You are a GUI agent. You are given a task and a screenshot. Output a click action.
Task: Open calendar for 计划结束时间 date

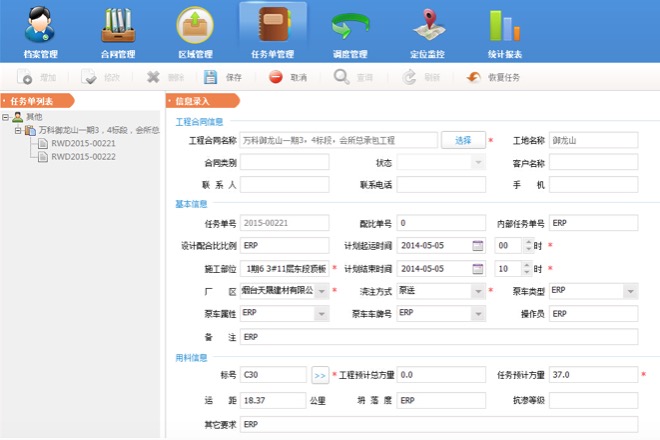click(478, 269)
